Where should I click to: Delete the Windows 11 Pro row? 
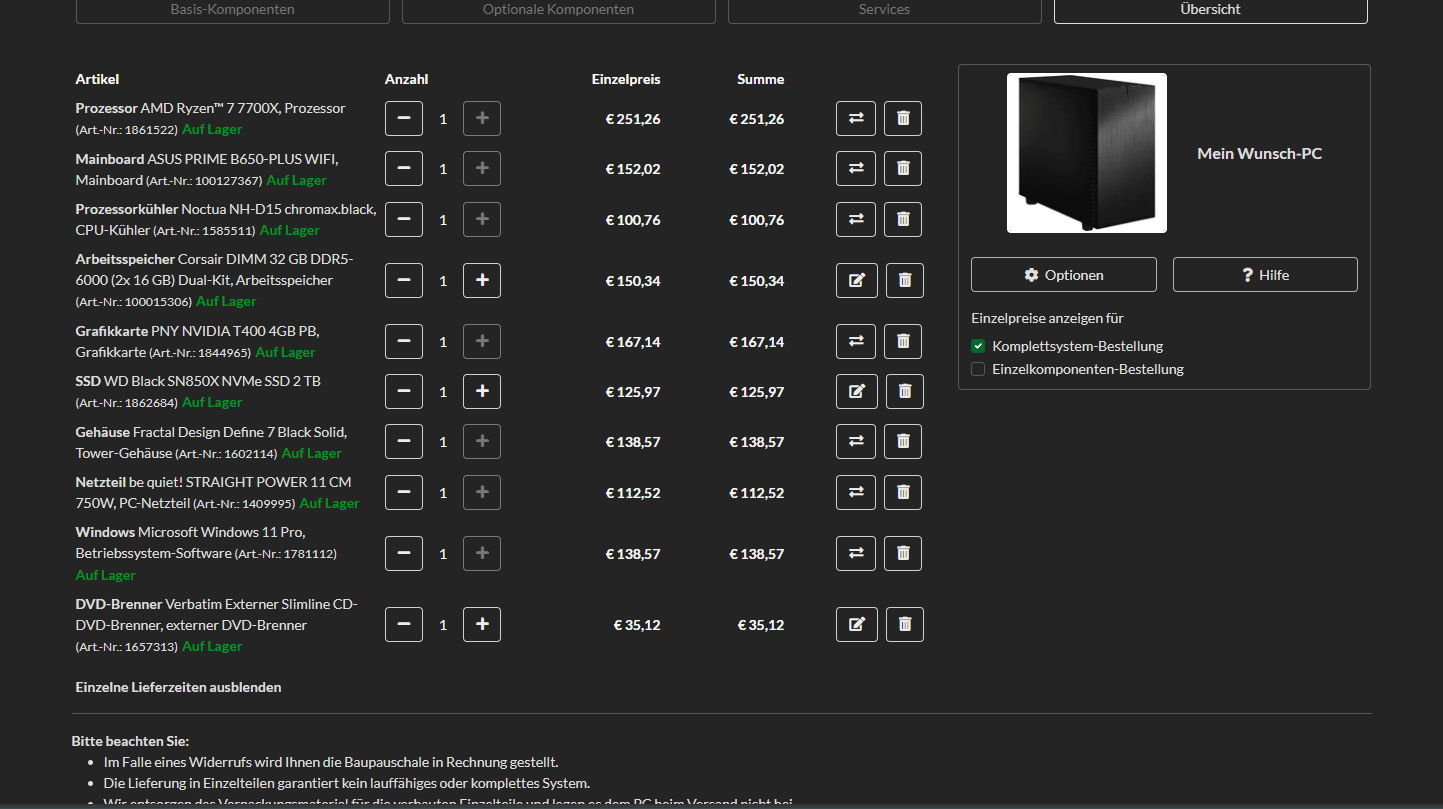coord(903,553)
